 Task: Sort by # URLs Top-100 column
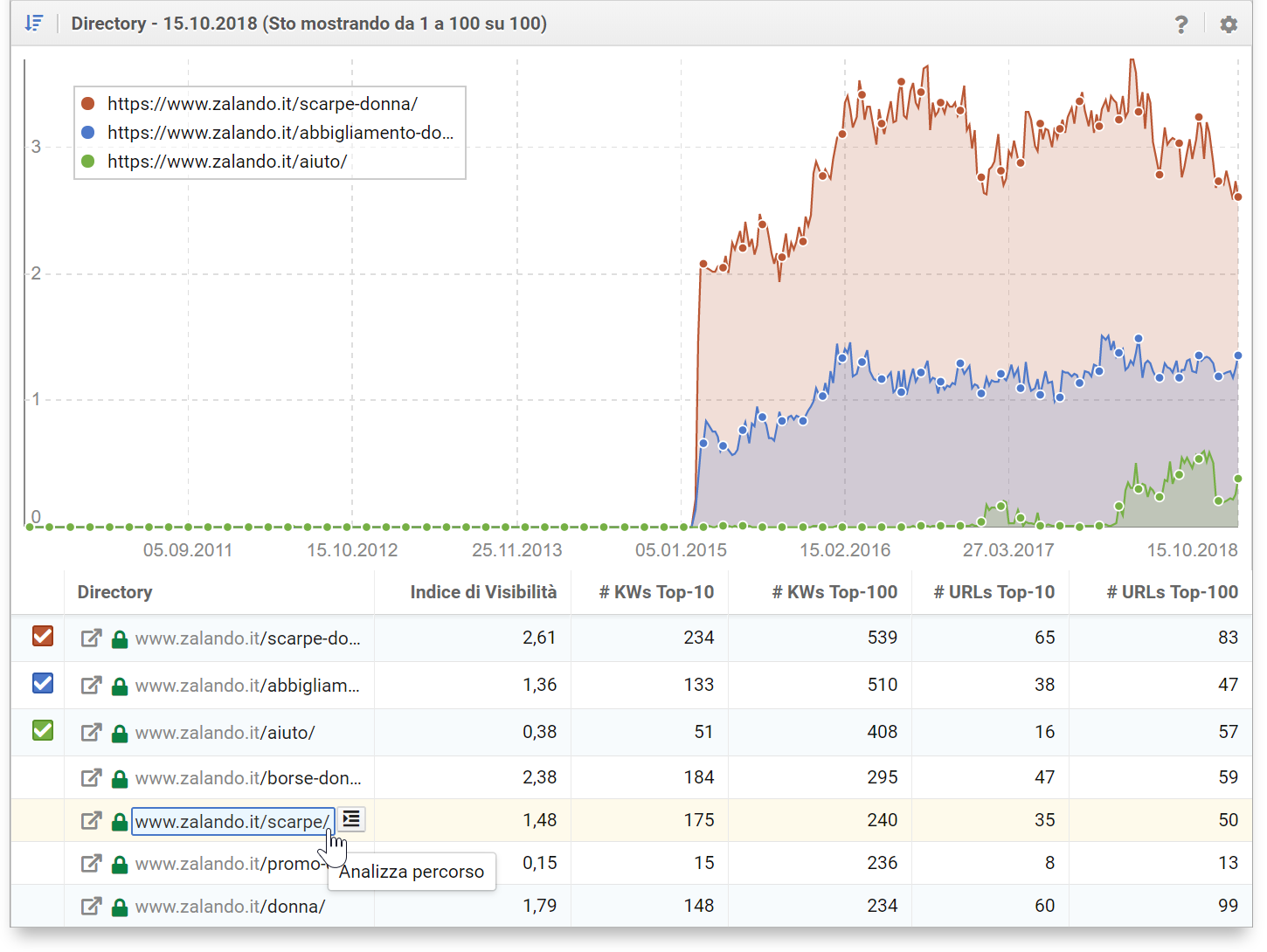[1173, 592]
